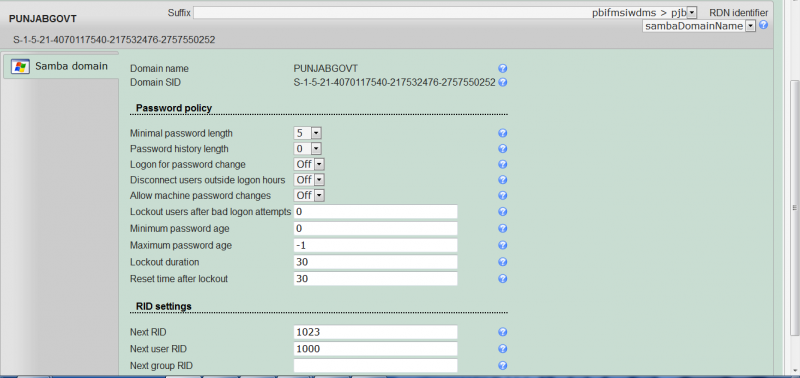Open help for Domain SID
The width and height of the screenshot is (800, 378).
pos(503,82)
